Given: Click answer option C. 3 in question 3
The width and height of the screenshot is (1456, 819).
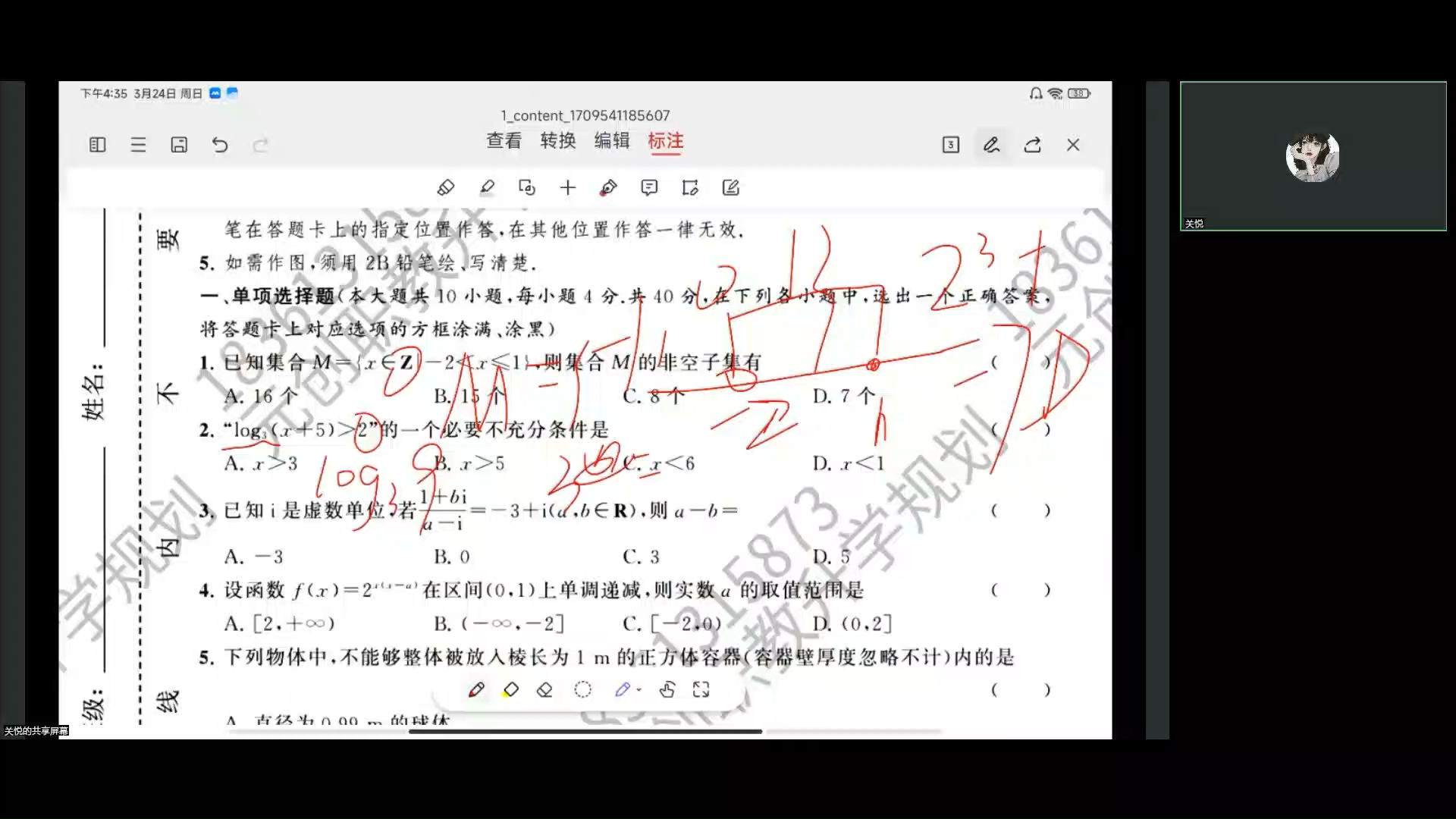Looking at the screenshot, I should pyautogui.click(x=642, y=557).
